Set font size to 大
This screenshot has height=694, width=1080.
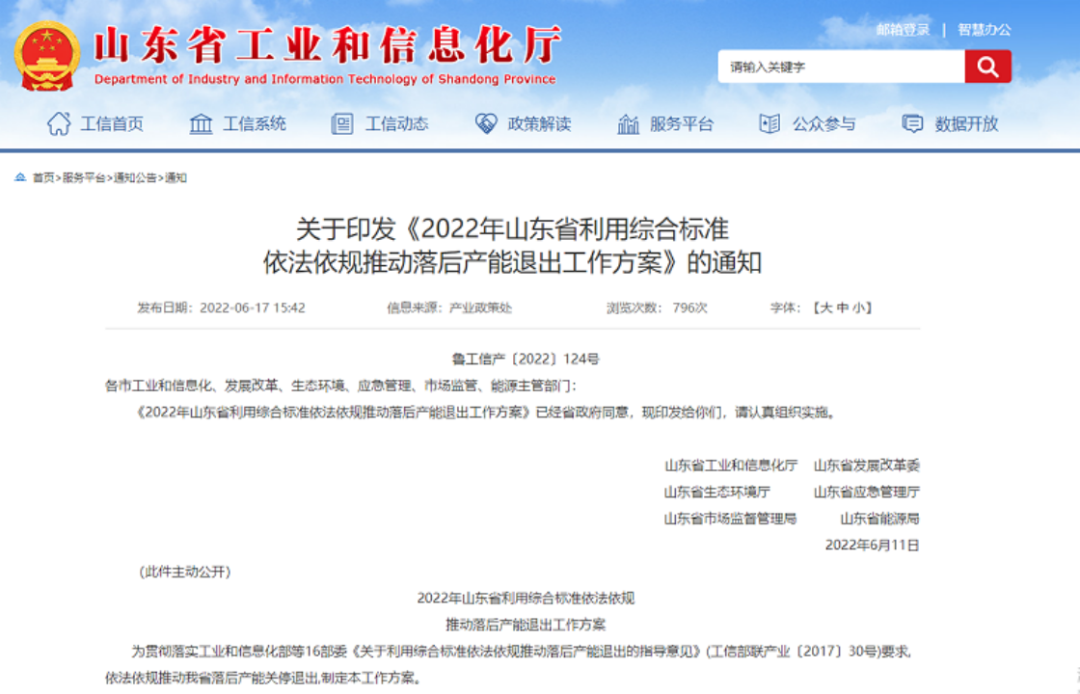click(826, 308)
